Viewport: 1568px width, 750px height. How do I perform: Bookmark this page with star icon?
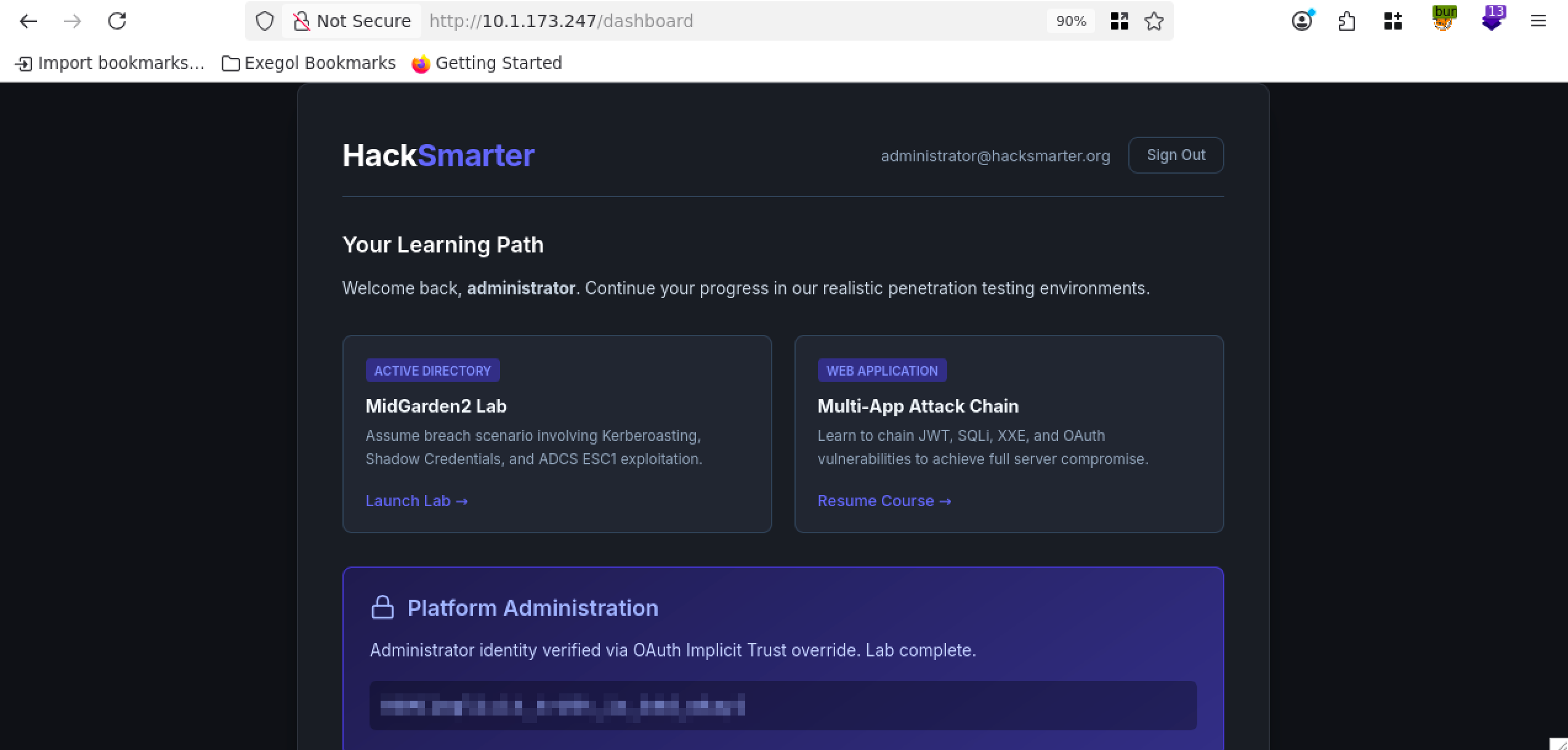pyautogui.click(x=1154, y=22)
